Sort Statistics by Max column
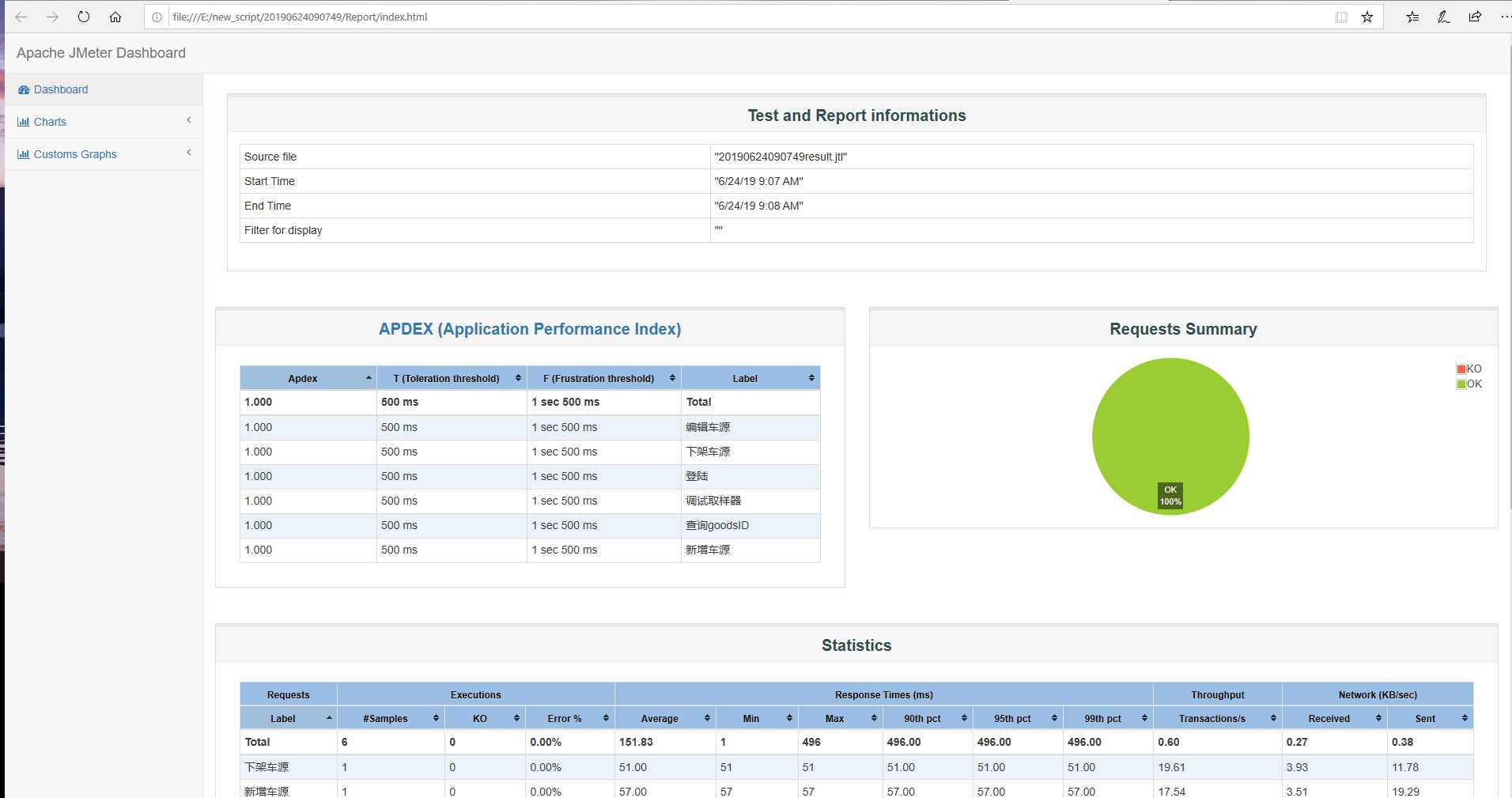 click(x=840, y=718)
